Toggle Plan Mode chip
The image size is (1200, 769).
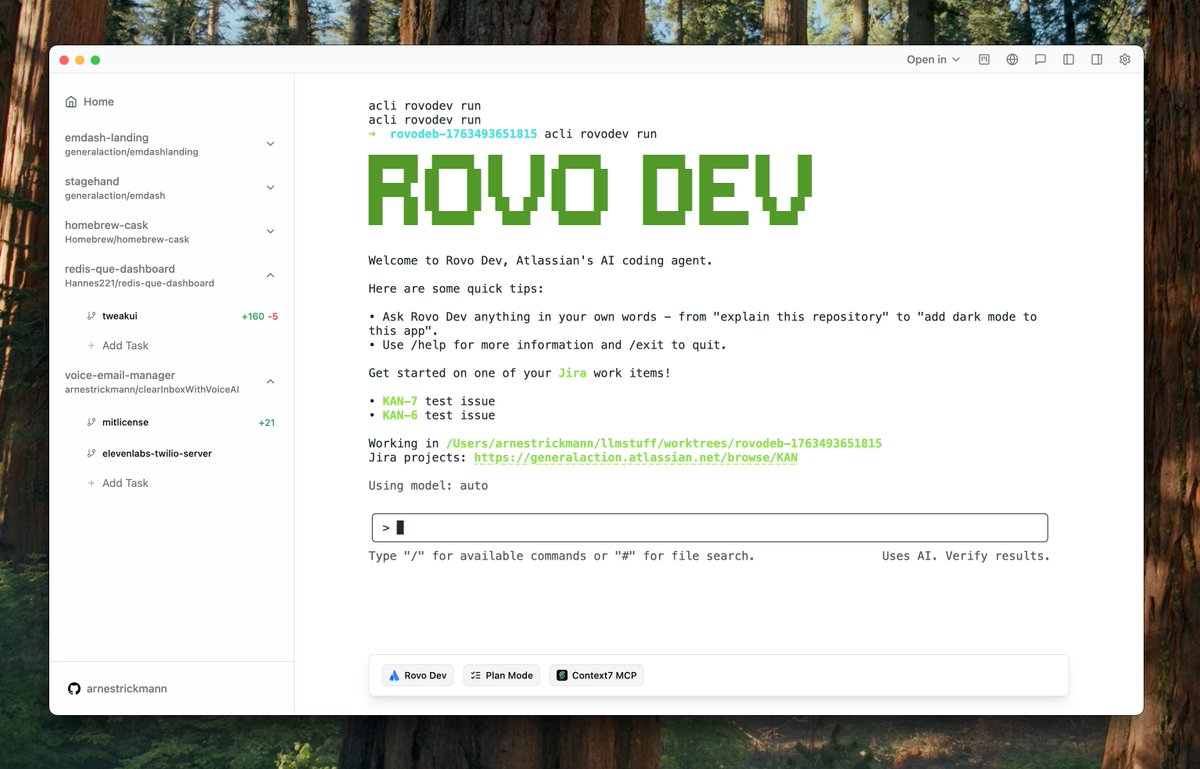(502, 676)
